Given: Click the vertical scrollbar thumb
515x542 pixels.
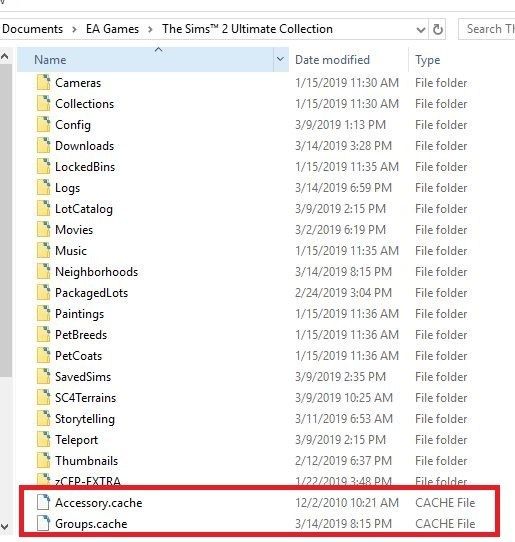Looking at the screenshot, I should pyautogui.click(x=6, y=221).
